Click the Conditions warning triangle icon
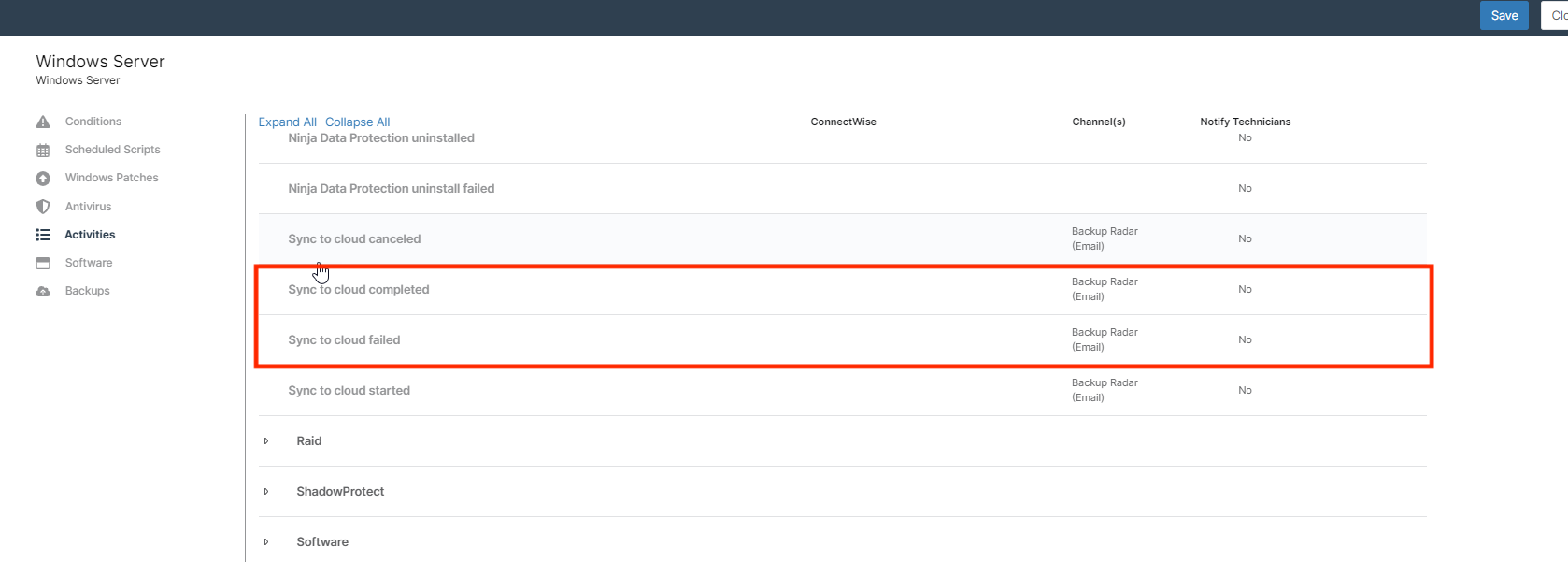1568x562 pixels. click(43, 122)
